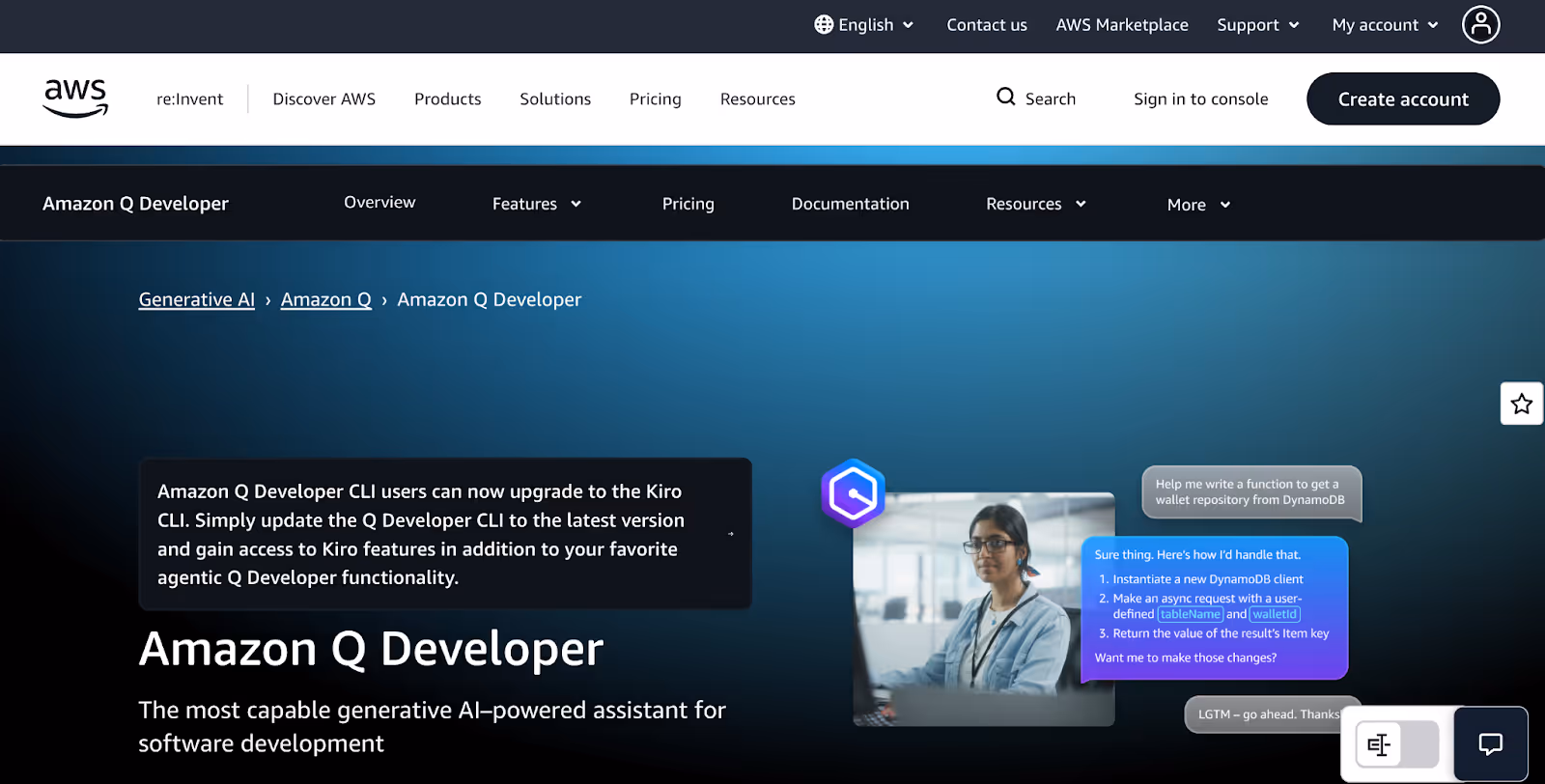The height and width of the screenshot is (784, 1545).
Task: Open the chat bubble icon
Action: pos(1491,743)
